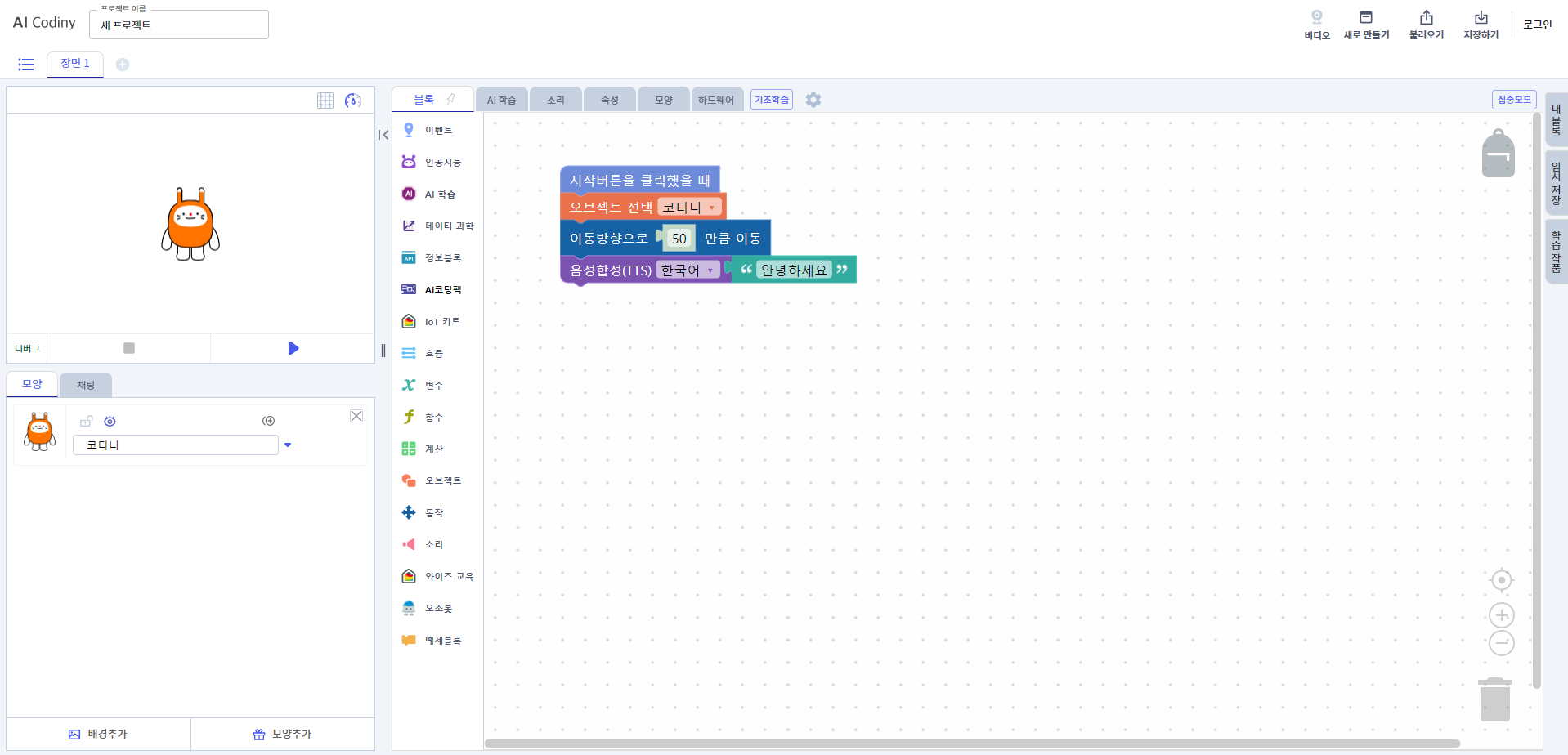Zoom out the block workspace
The height and width of the screenshot is (755, 1568).
tap(1502, 643)
